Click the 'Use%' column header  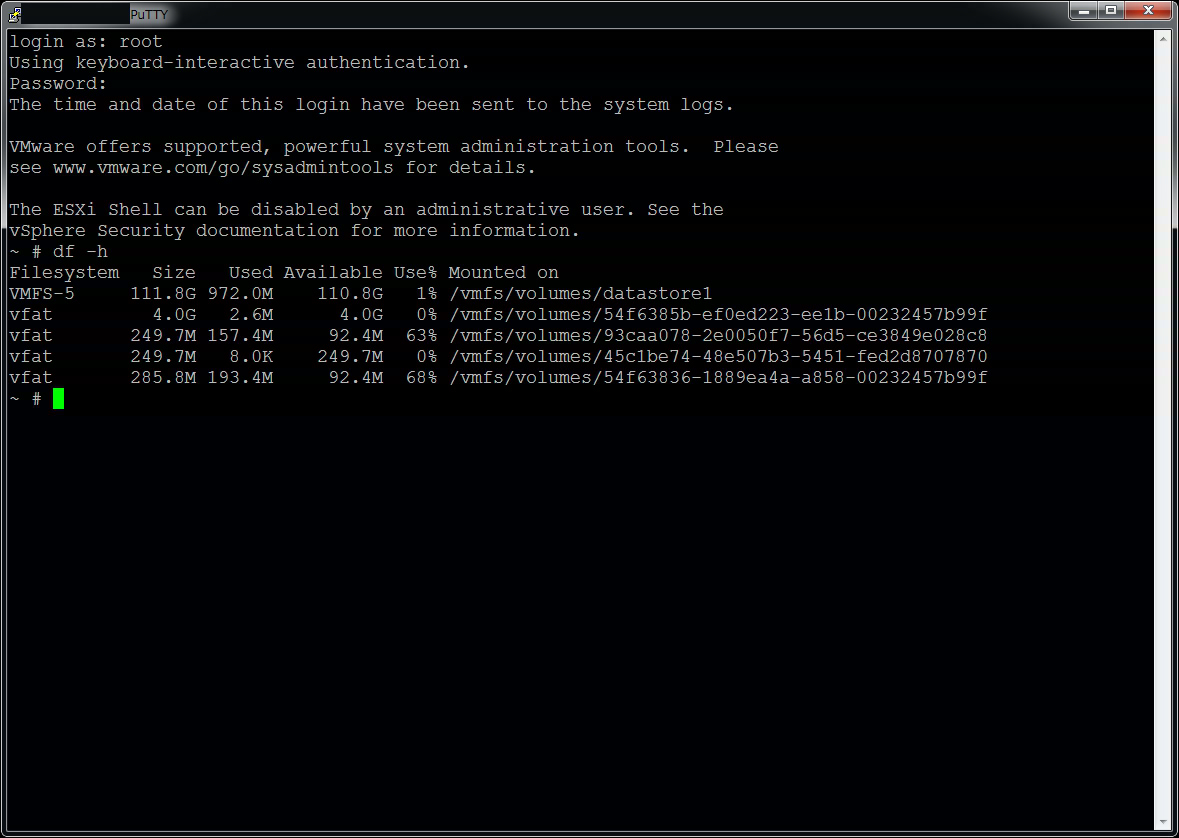pos(416,272)
